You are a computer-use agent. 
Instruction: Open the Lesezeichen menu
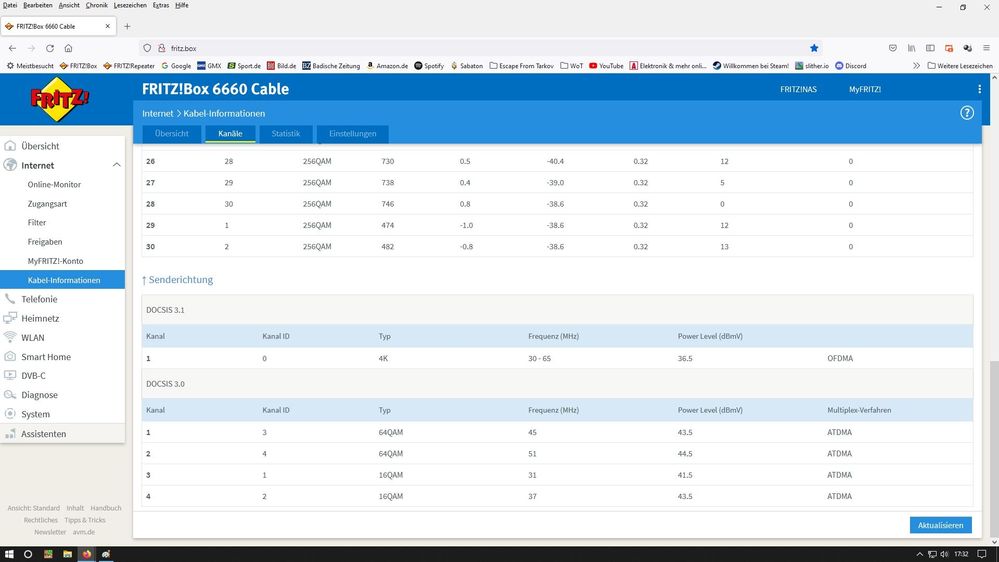tap(129, 5)
